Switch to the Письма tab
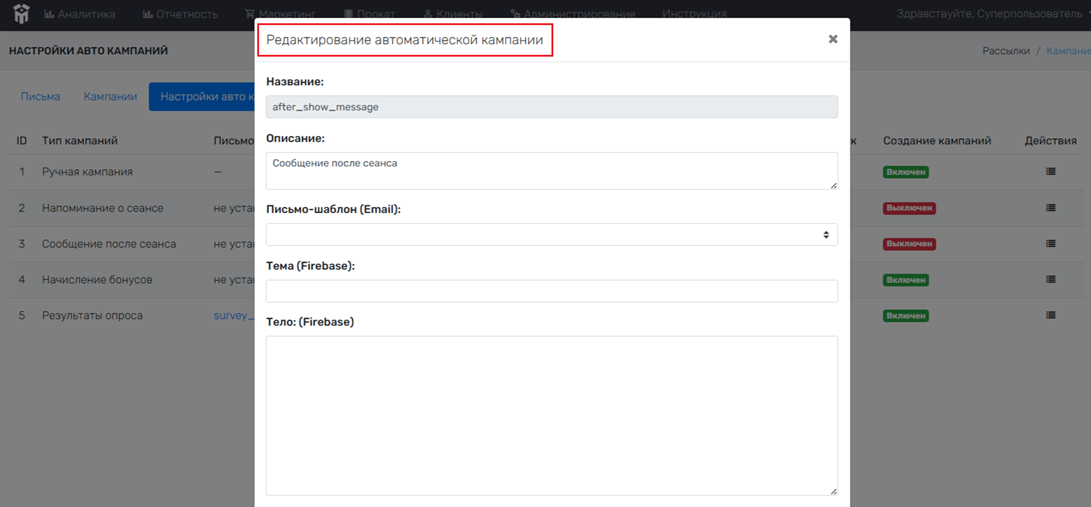 click(40, 97)
